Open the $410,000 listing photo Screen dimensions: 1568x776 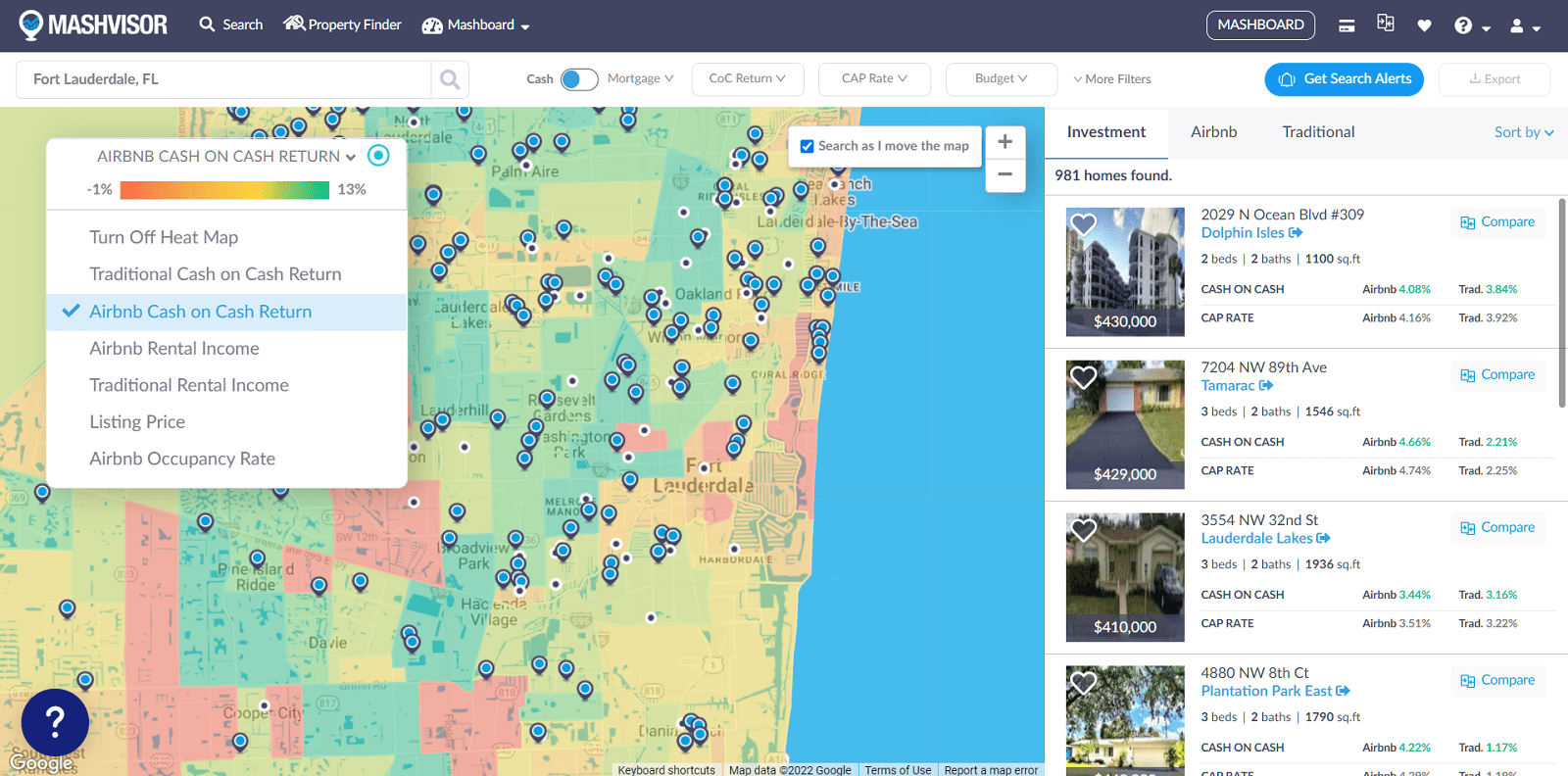tap(1125, 577)
